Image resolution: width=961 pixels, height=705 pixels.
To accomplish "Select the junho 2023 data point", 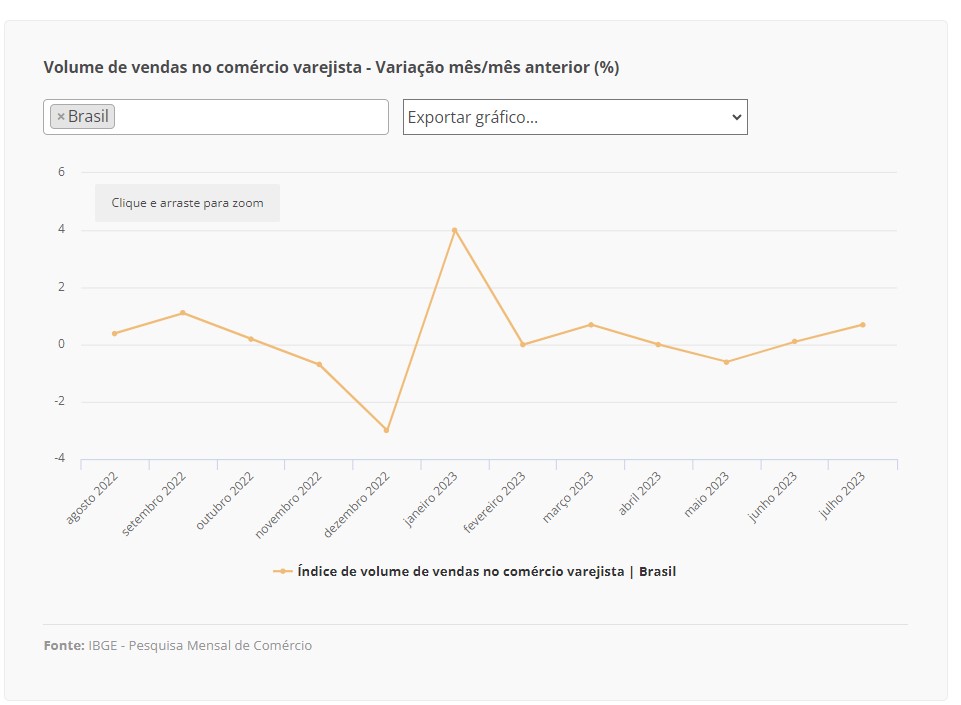I will point(794,341).
